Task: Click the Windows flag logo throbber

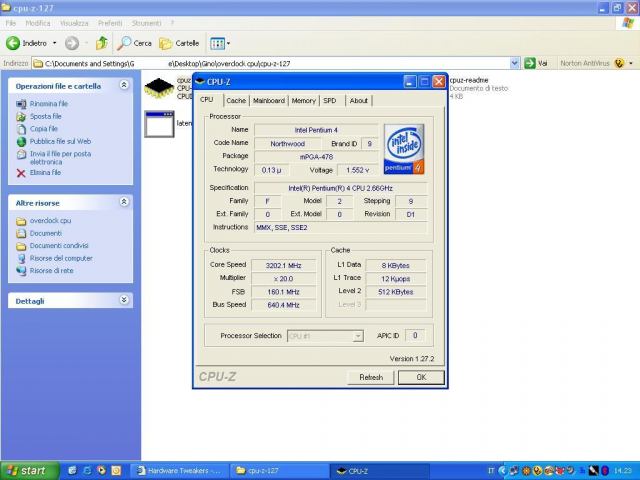Action: coord(628,23)
